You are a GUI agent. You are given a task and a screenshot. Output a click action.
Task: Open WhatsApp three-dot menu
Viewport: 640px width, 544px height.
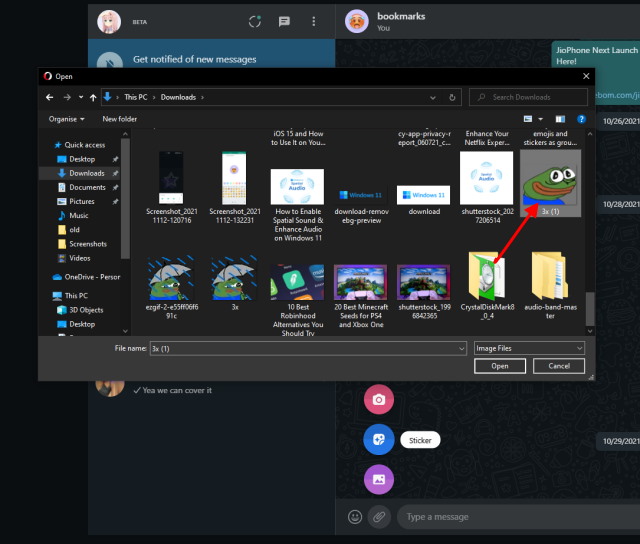(x=314, y=21)
